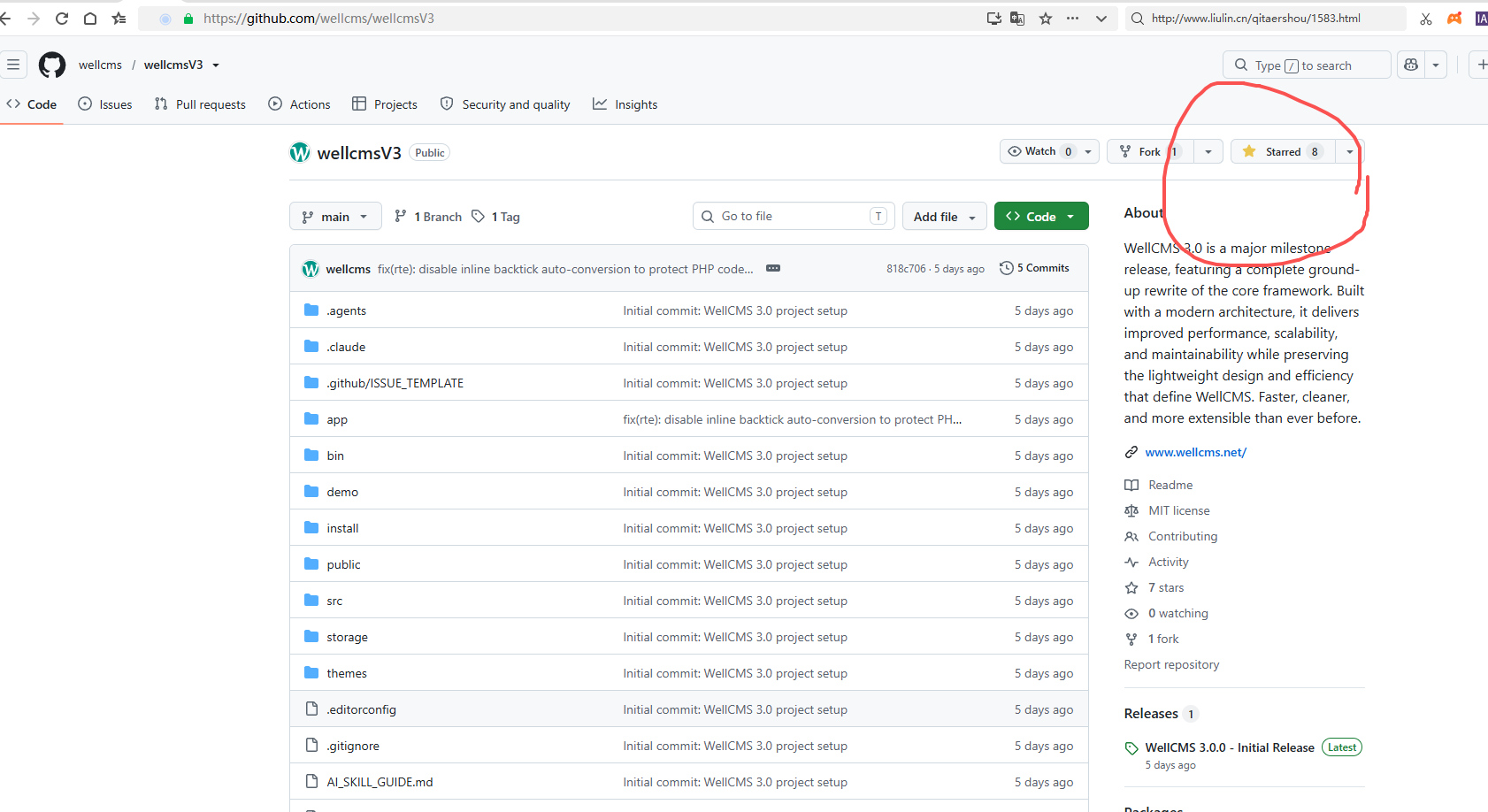Image resolution: width=1488 pixels, height=812 pixels.
Task: Click the GitHub logo home icon
Action: pos(52,65)
